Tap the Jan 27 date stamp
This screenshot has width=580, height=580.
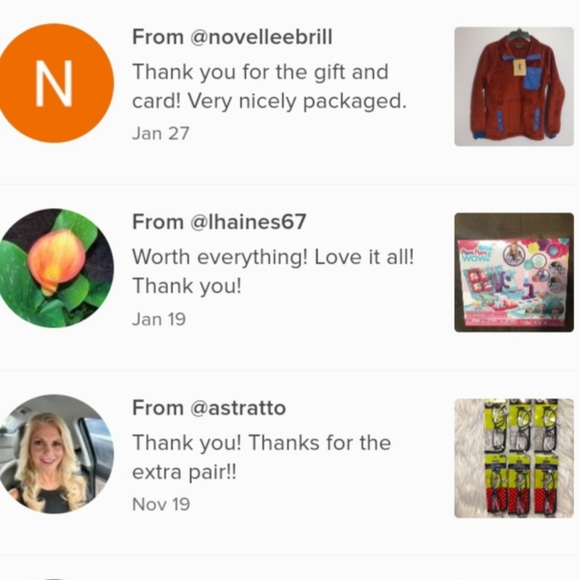click(x=161, y=134)
